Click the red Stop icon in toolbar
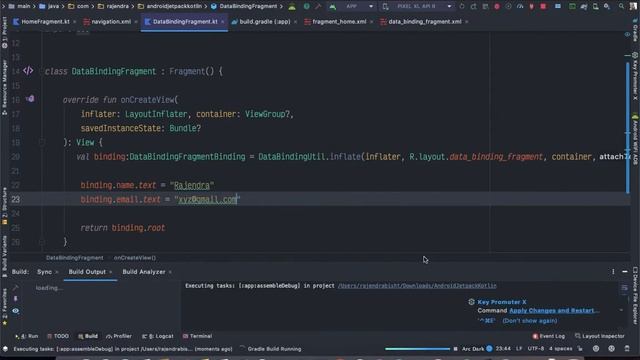The width and height of the screenshot is (640, 360). click(543, 7)
